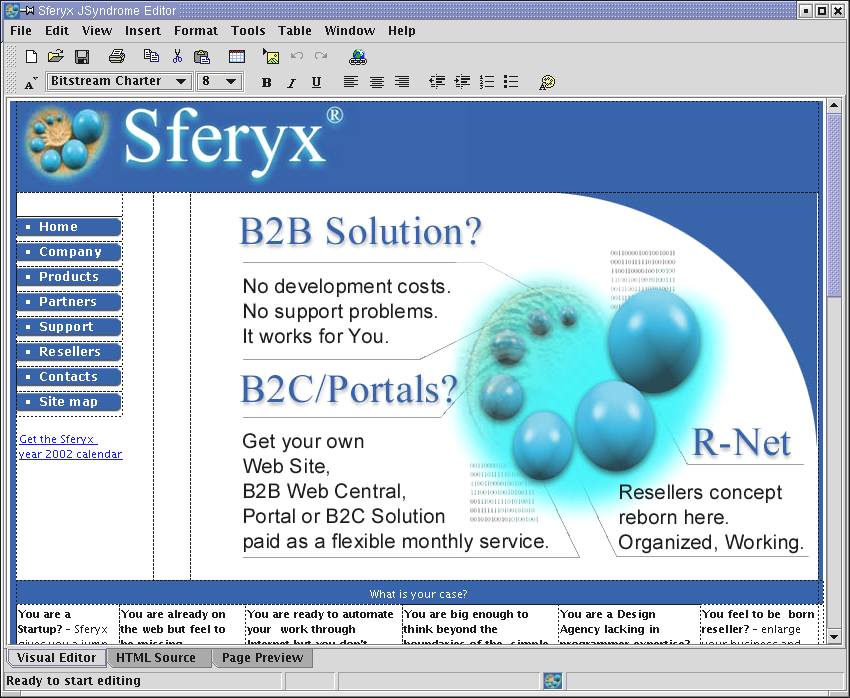
Task: Open the Format menu
Action: coord(195,31)
